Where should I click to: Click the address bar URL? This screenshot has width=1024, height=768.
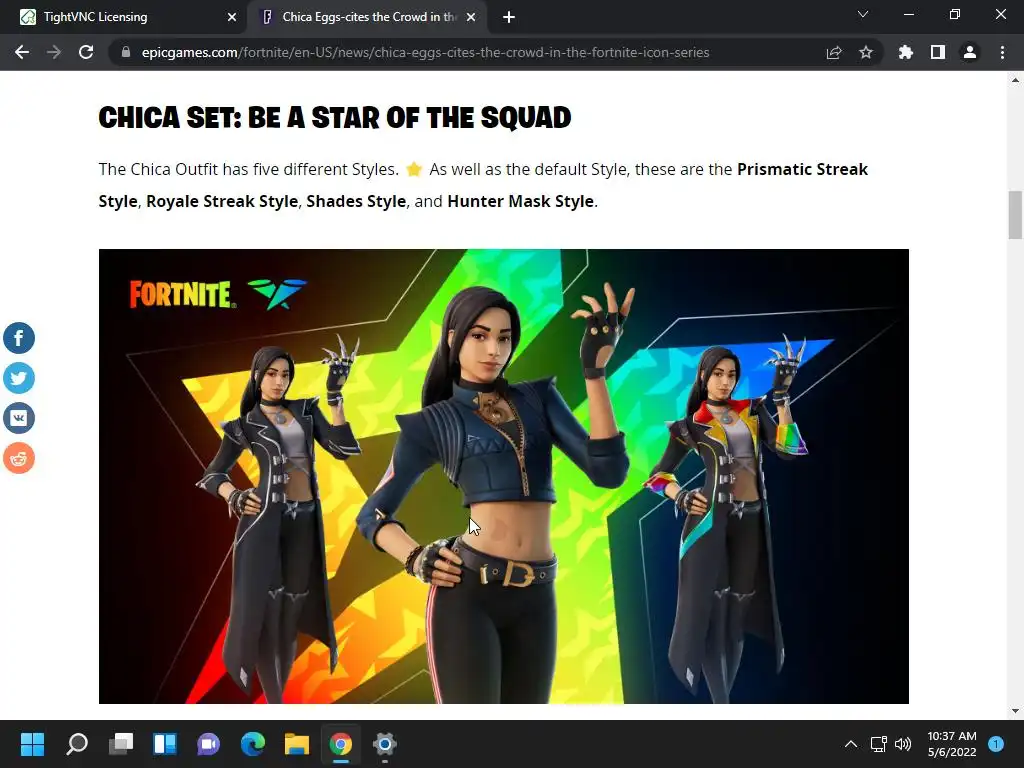(x=425, y=52)
